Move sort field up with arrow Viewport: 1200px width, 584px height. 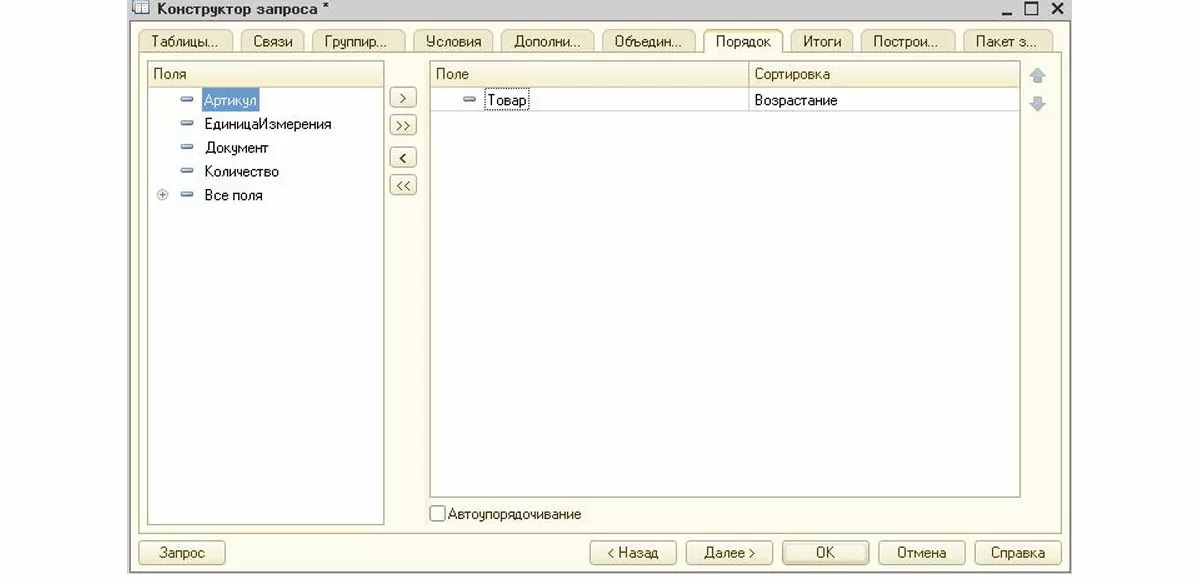[1037, 75]
